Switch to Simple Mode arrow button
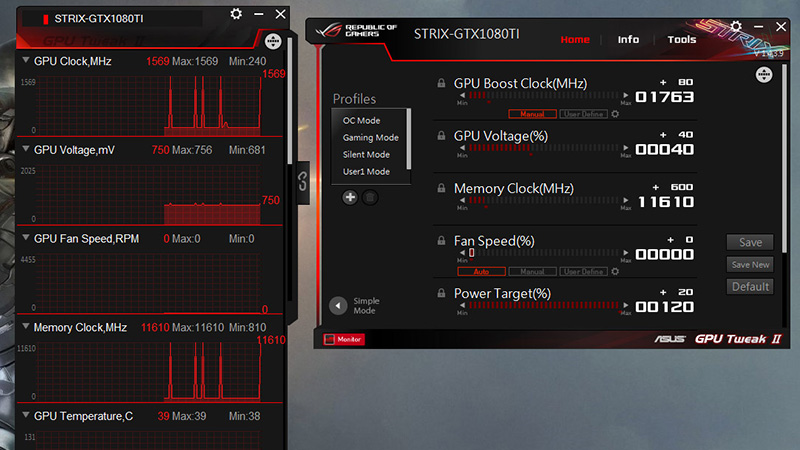This screenshot has height=450, width=800. point(338,306)
